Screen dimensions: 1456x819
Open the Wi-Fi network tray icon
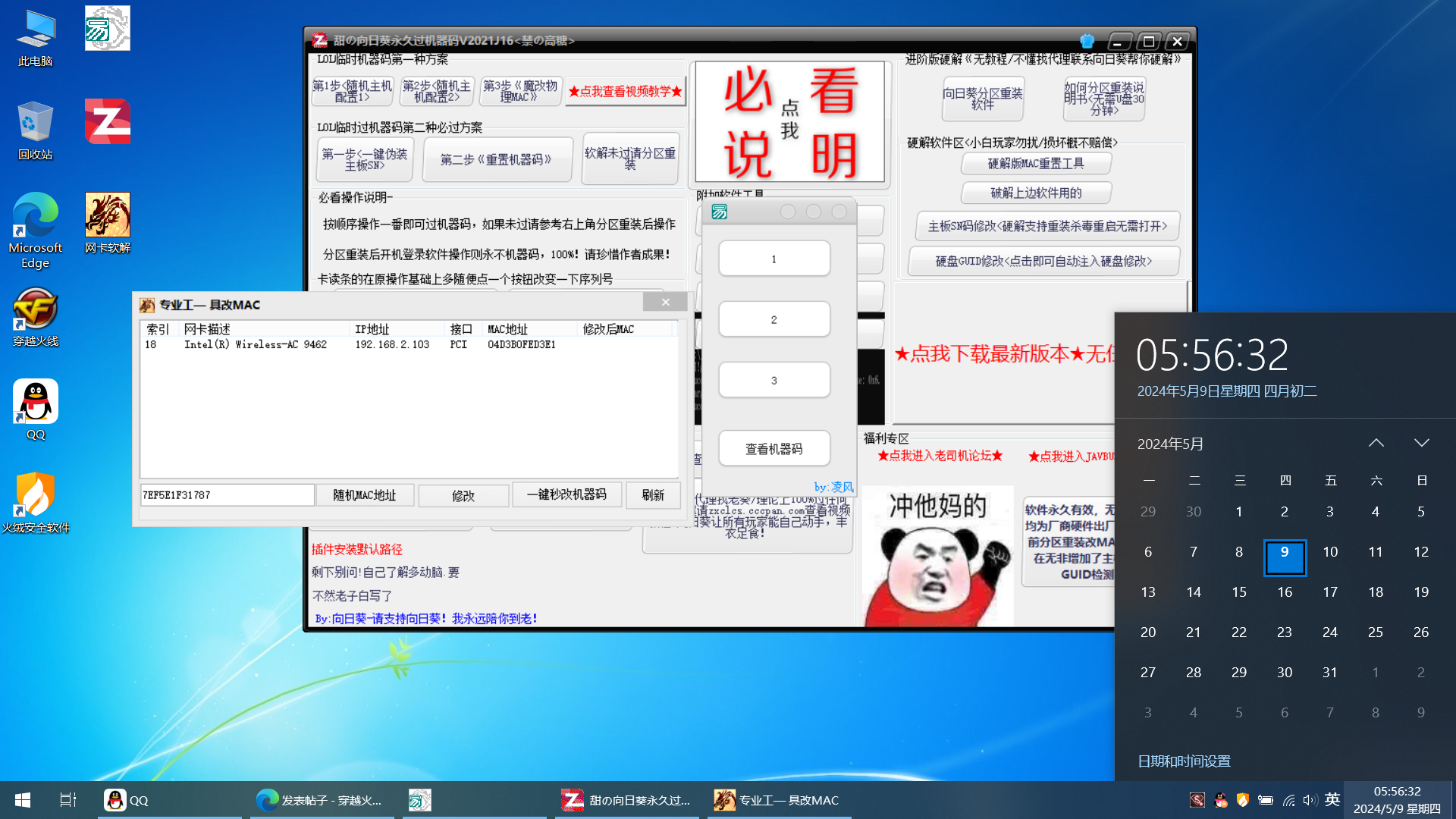pyautogui.click(x=1288, y=800)
